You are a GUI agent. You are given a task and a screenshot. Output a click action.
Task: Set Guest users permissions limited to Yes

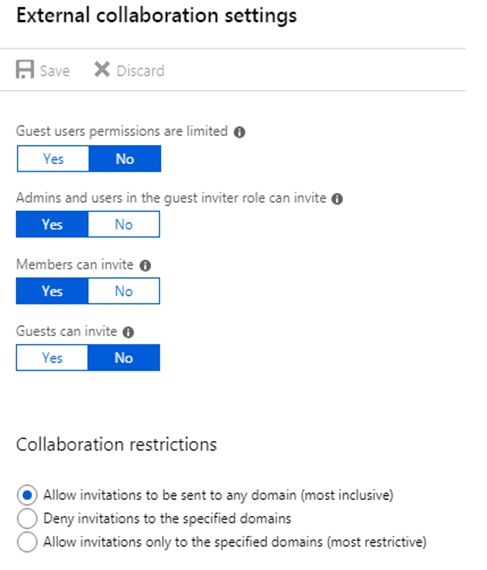[x=53, y=159]
